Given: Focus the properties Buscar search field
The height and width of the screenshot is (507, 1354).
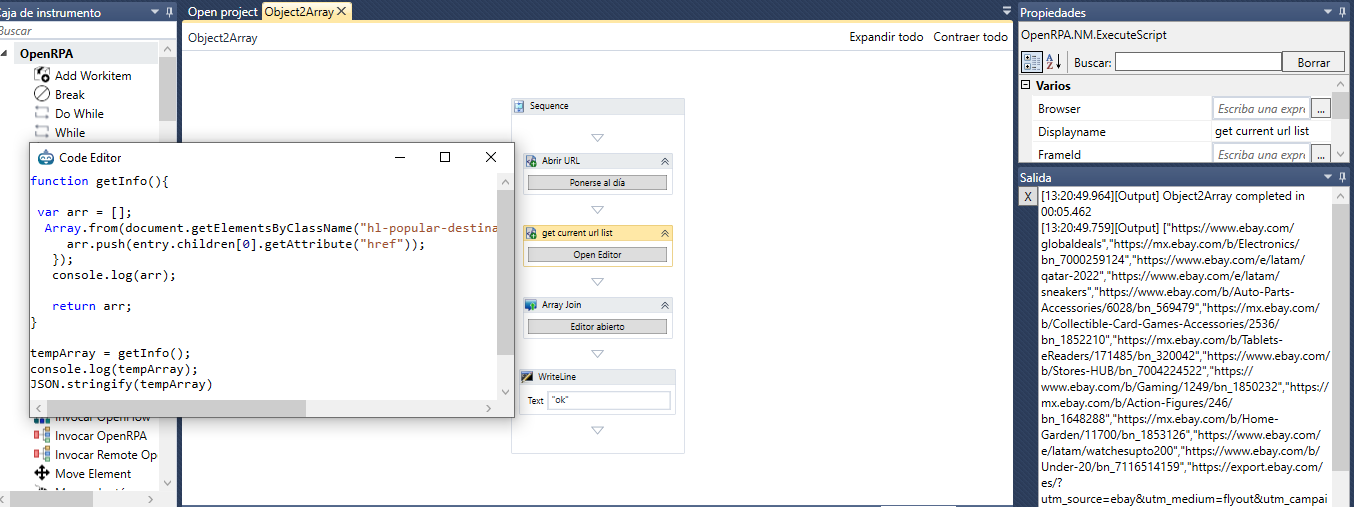Looking at the screenshot, I should point(1198,62).
